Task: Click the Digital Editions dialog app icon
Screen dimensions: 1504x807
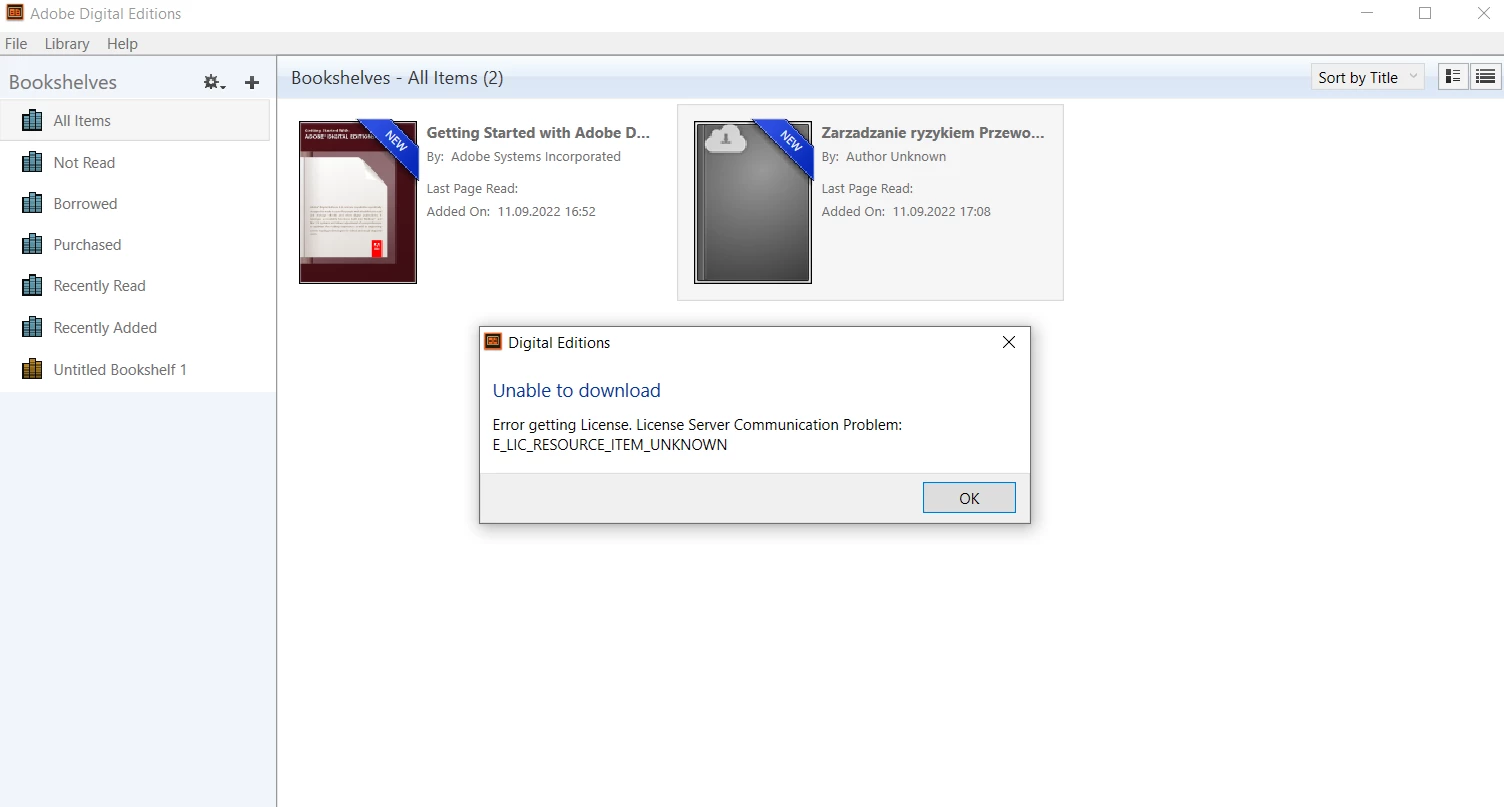Action: (493, 342)
